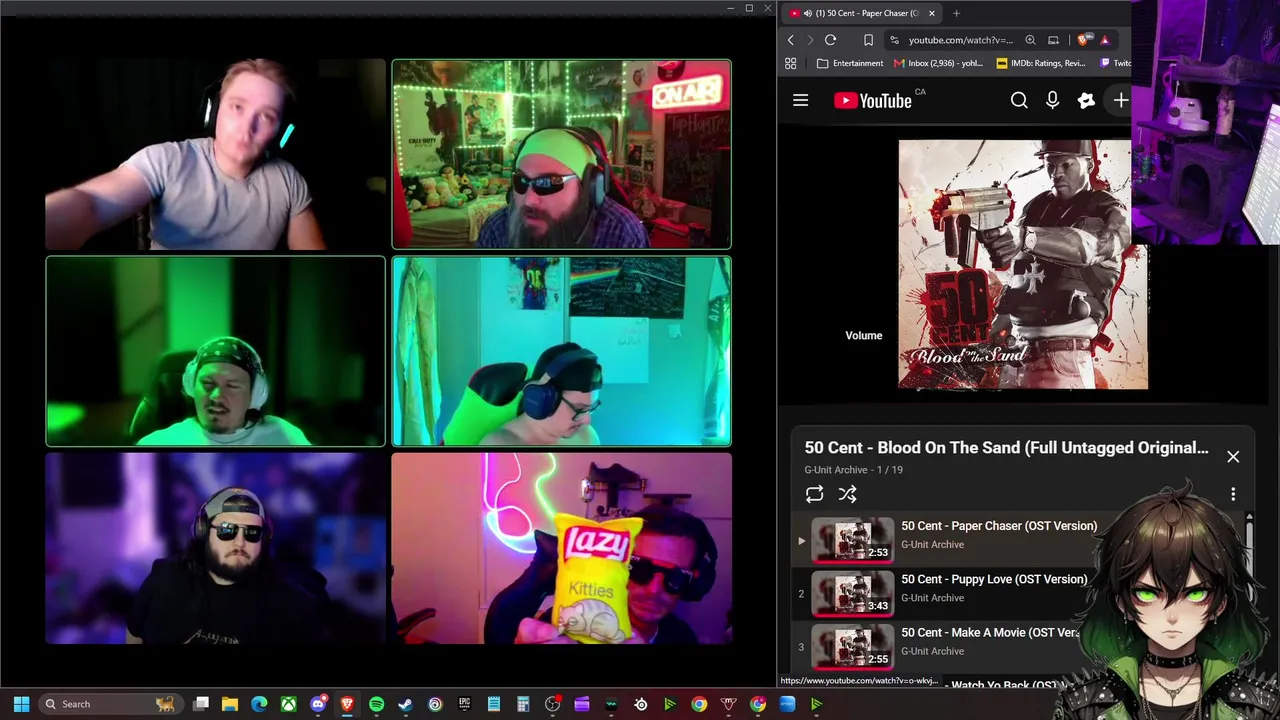Toggle playlist shuffle
This screenshot has width=1280, height=720.
(847, 494)
